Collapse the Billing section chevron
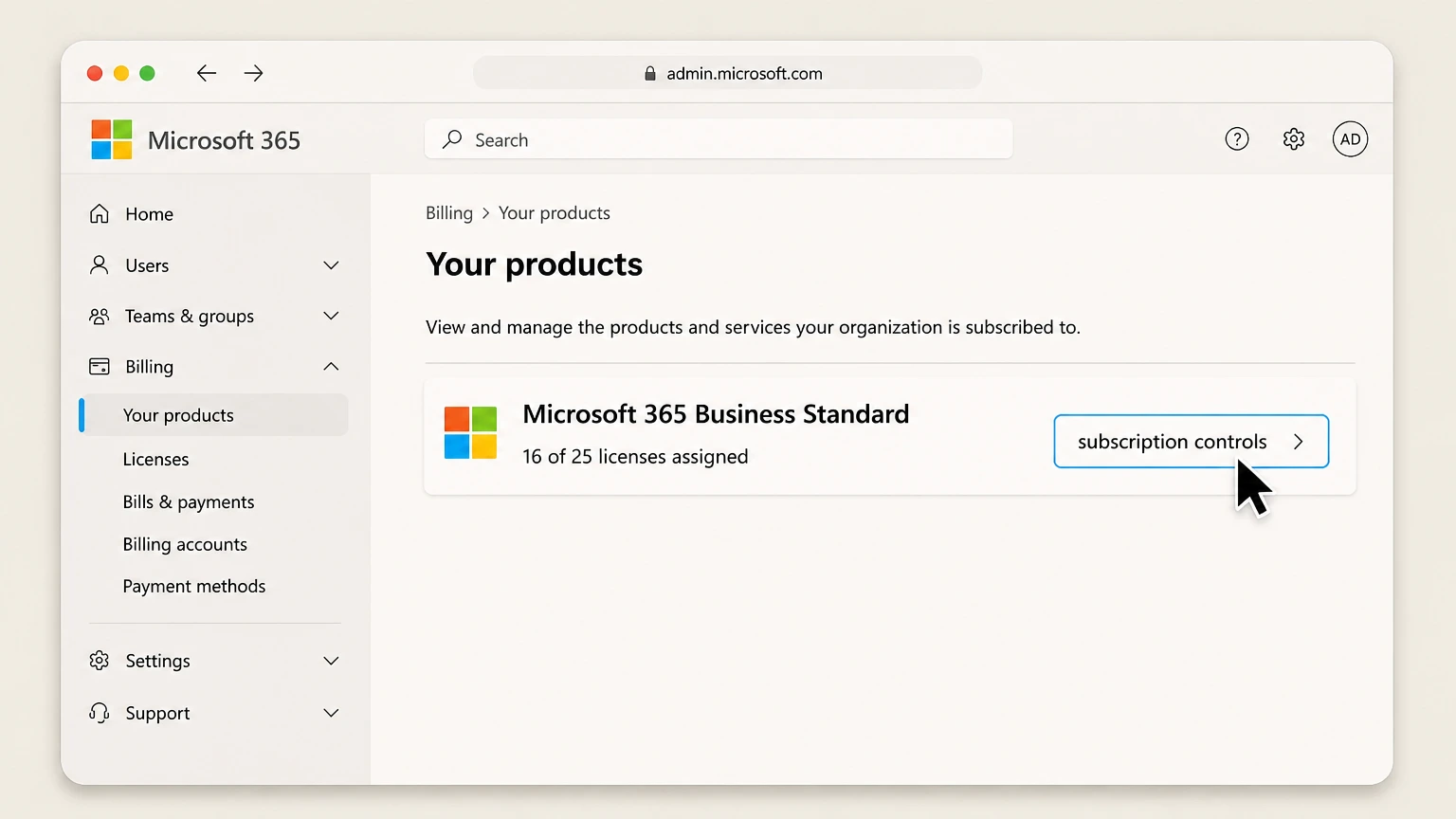 click(331, 366)
